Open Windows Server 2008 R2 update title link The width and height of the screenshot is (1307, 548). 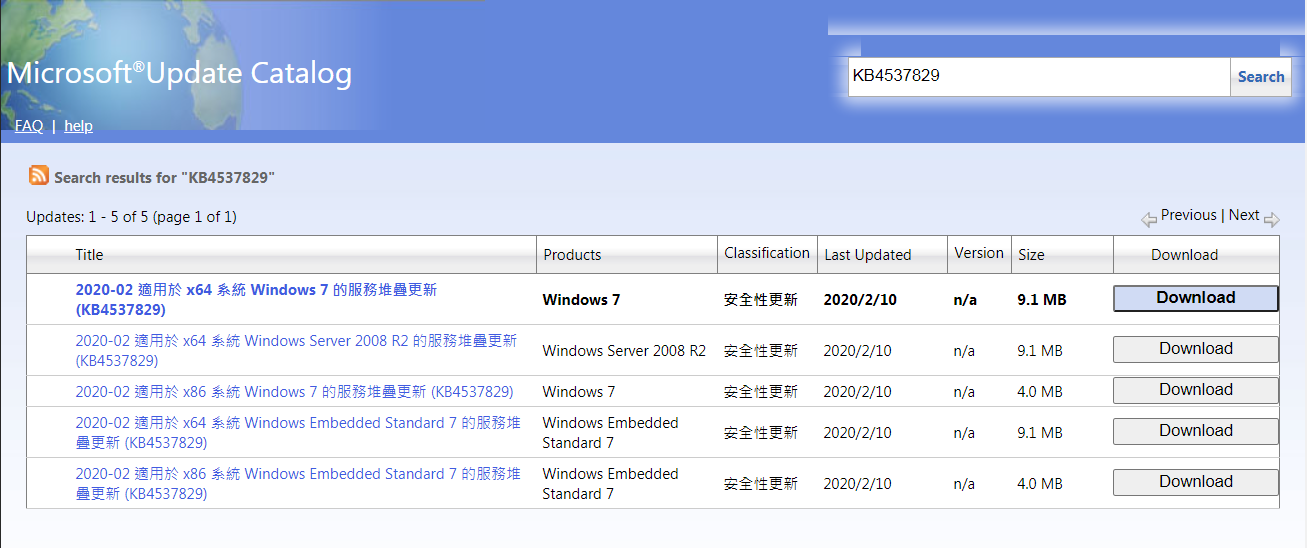point(296,341)
